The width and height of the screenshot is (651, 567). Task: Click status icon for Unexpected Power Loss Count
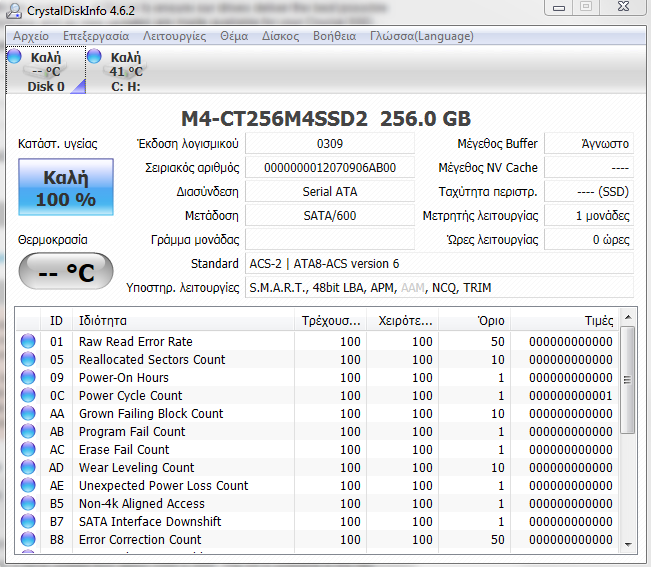[28, 485]
